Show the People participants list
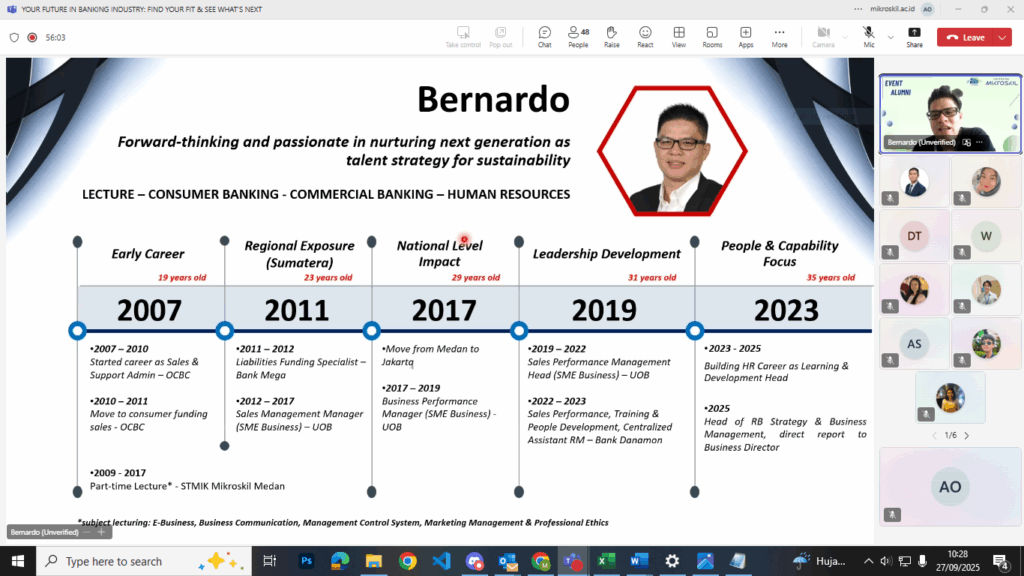This screenshot has width=1024, height=576. coord(578,37)
